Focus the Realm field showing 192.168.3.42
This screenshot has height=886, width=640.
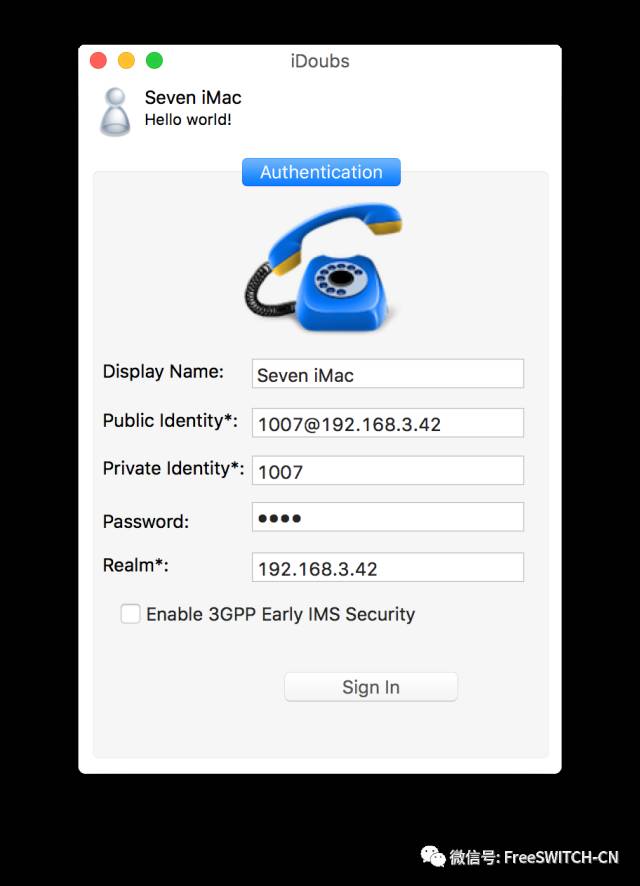pos(387,568)
